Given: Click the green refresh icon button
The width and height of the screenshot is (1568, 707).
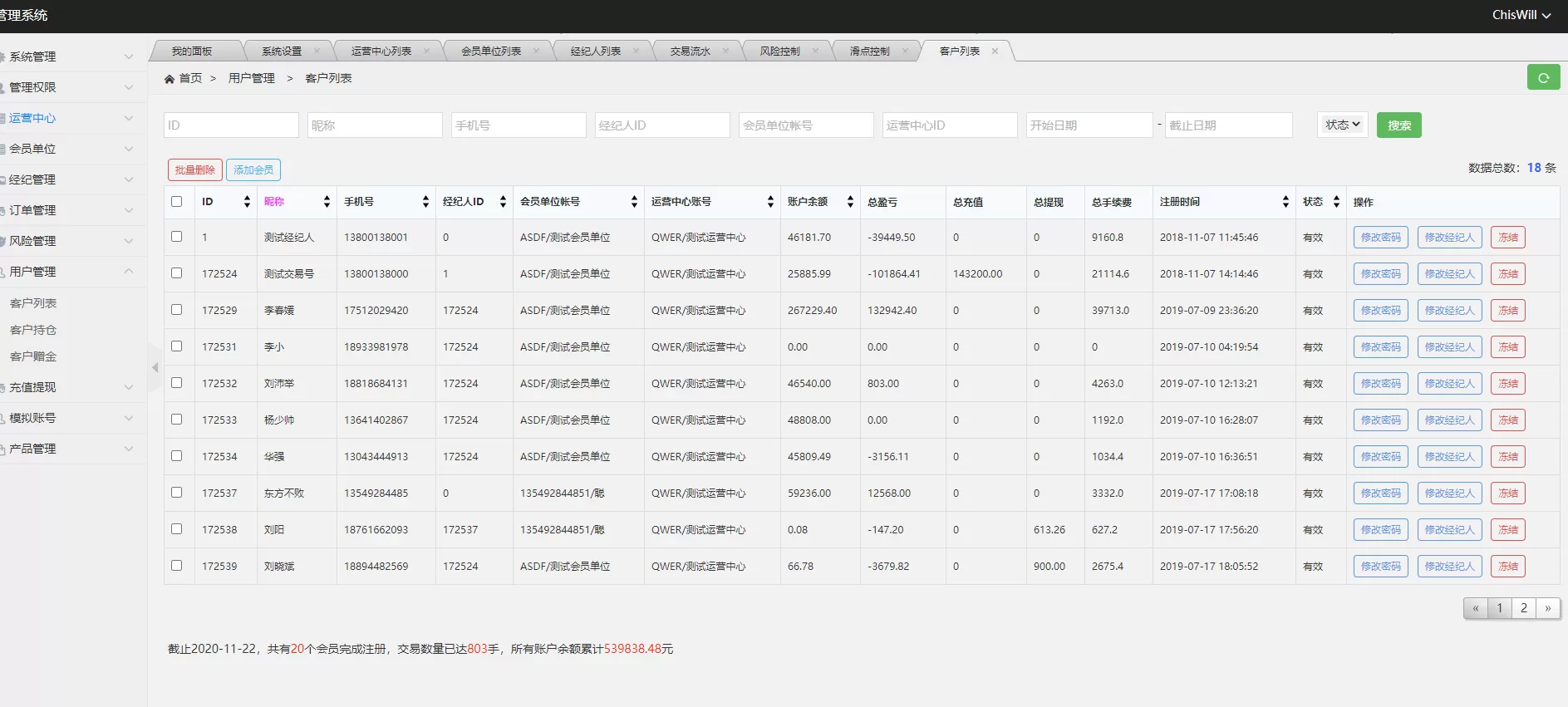Looking at the screenshot, I should [1543, 77].
